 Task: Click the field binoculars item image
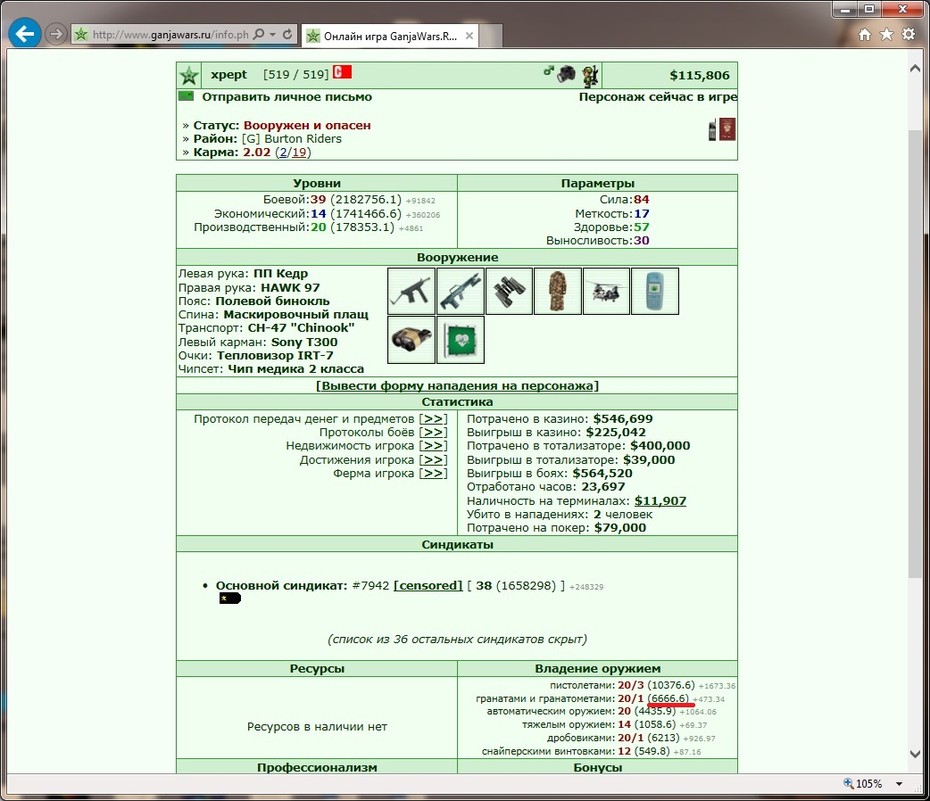509,291
